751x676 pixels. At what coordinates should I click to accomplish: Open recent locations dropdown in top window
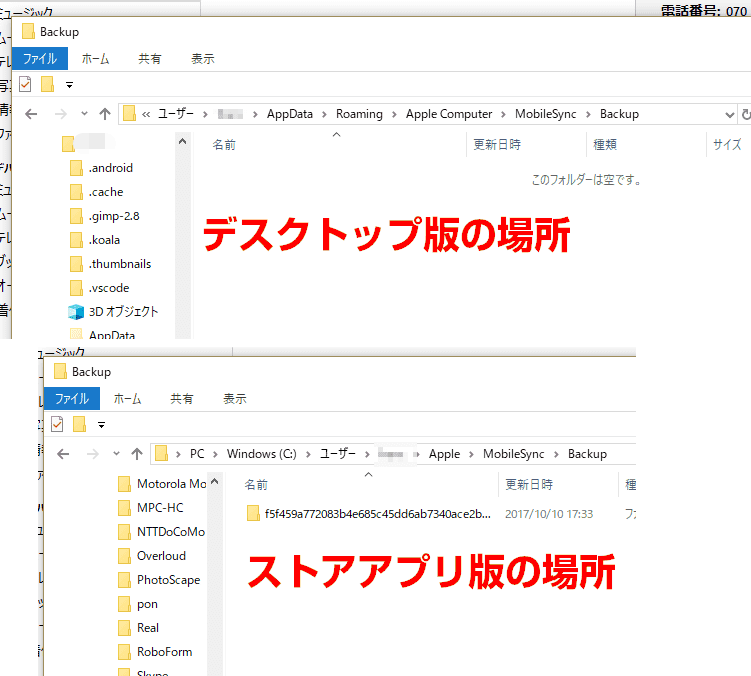[x=84, y=114]
